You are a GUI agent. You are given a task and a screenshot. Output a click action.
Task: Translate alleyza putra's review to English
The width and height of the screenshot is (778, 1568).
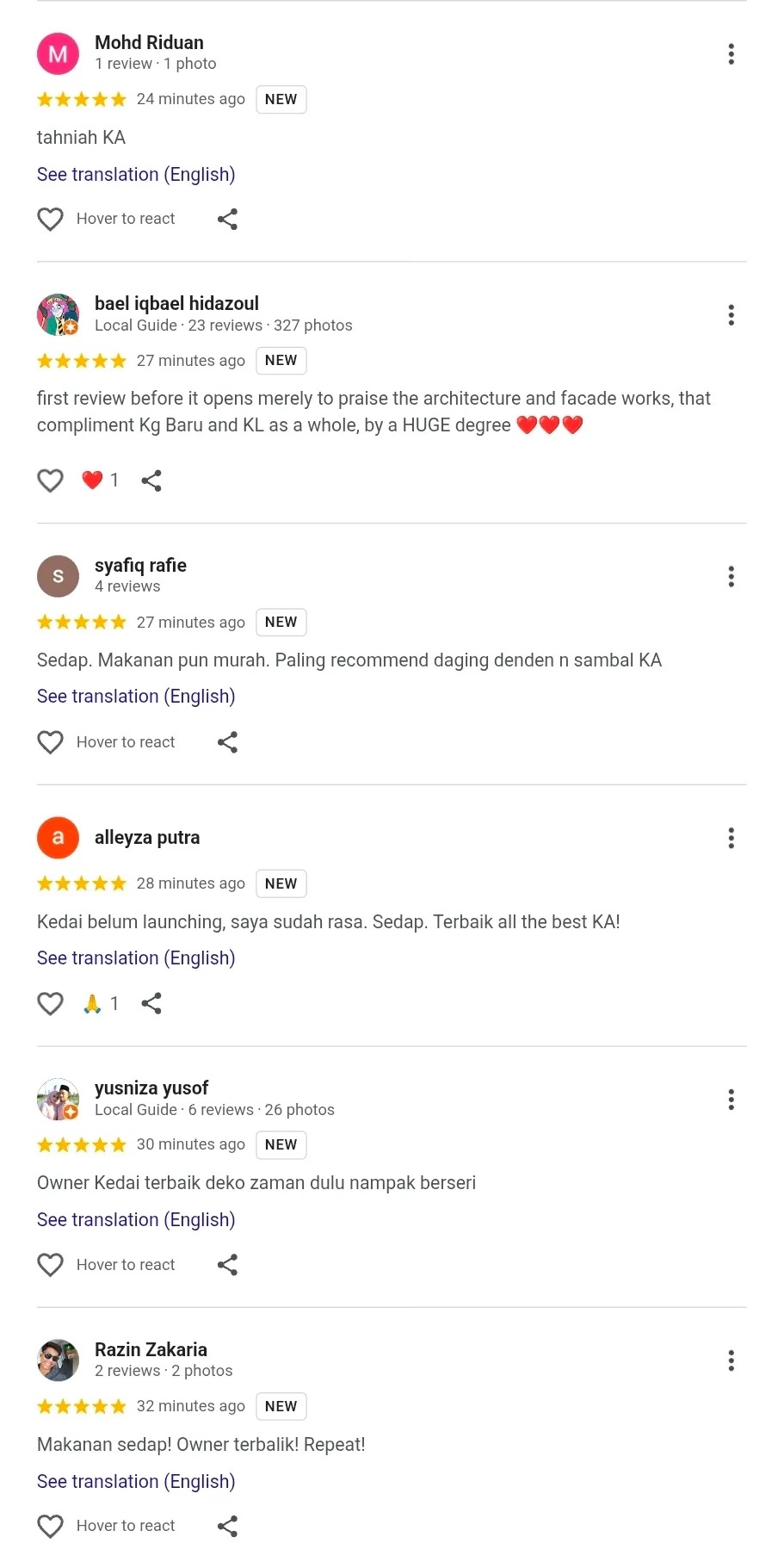pos(136,958)
